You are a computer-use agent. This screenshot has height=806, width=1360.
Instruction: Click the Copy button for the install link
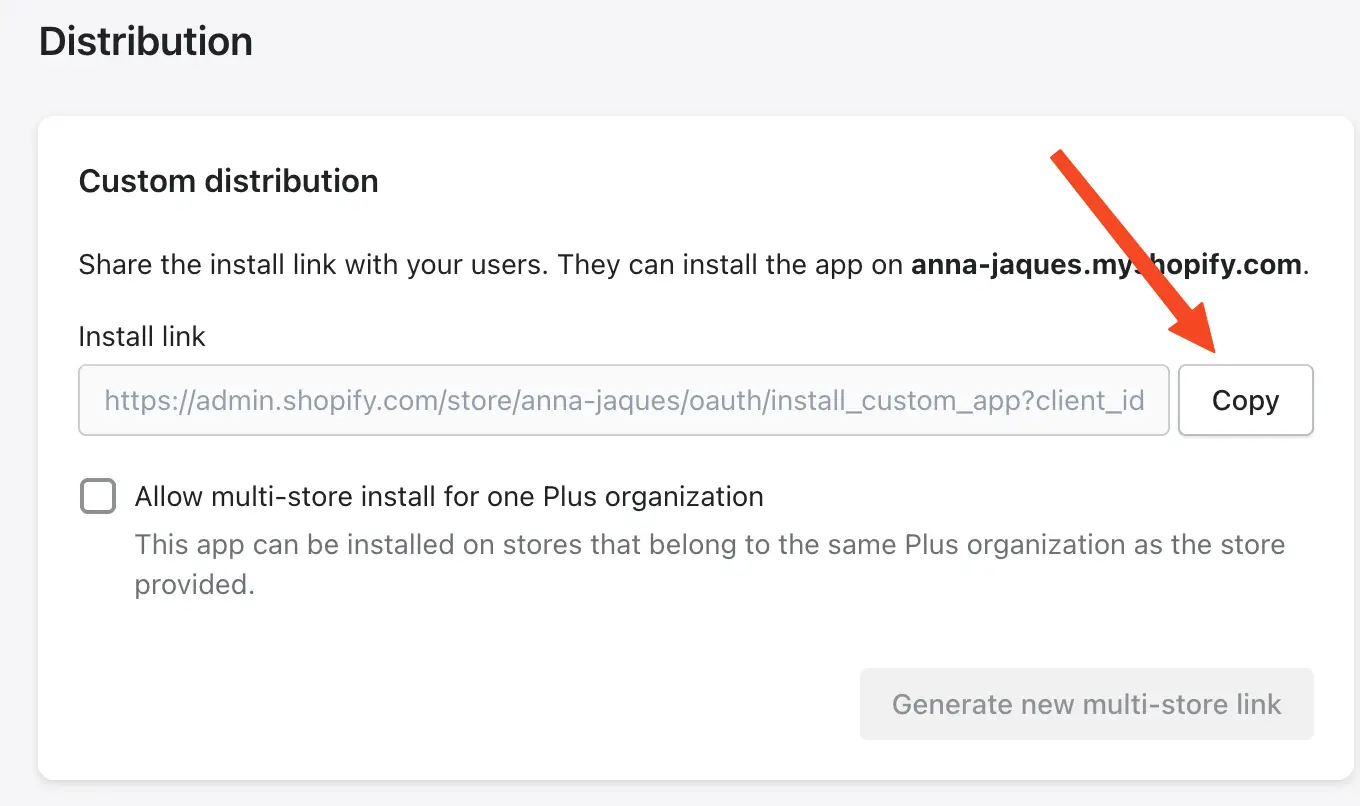tap(1245, 400)
